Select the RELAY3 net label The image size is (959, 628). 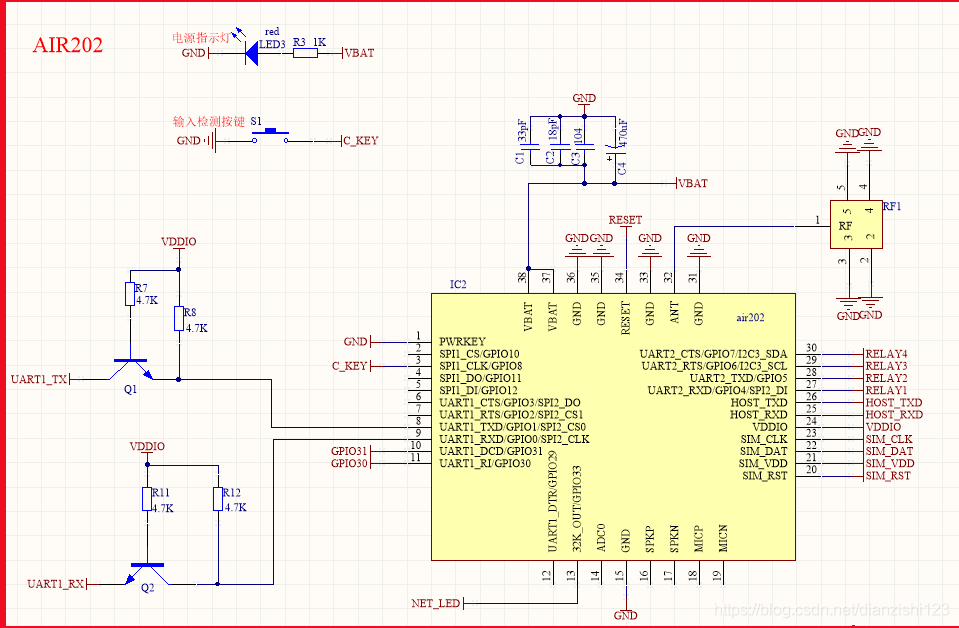[x=886, y=366]
